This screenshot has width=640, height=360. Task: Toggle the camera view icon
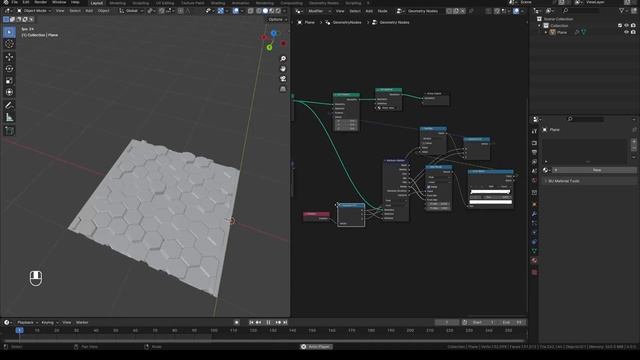283,78
